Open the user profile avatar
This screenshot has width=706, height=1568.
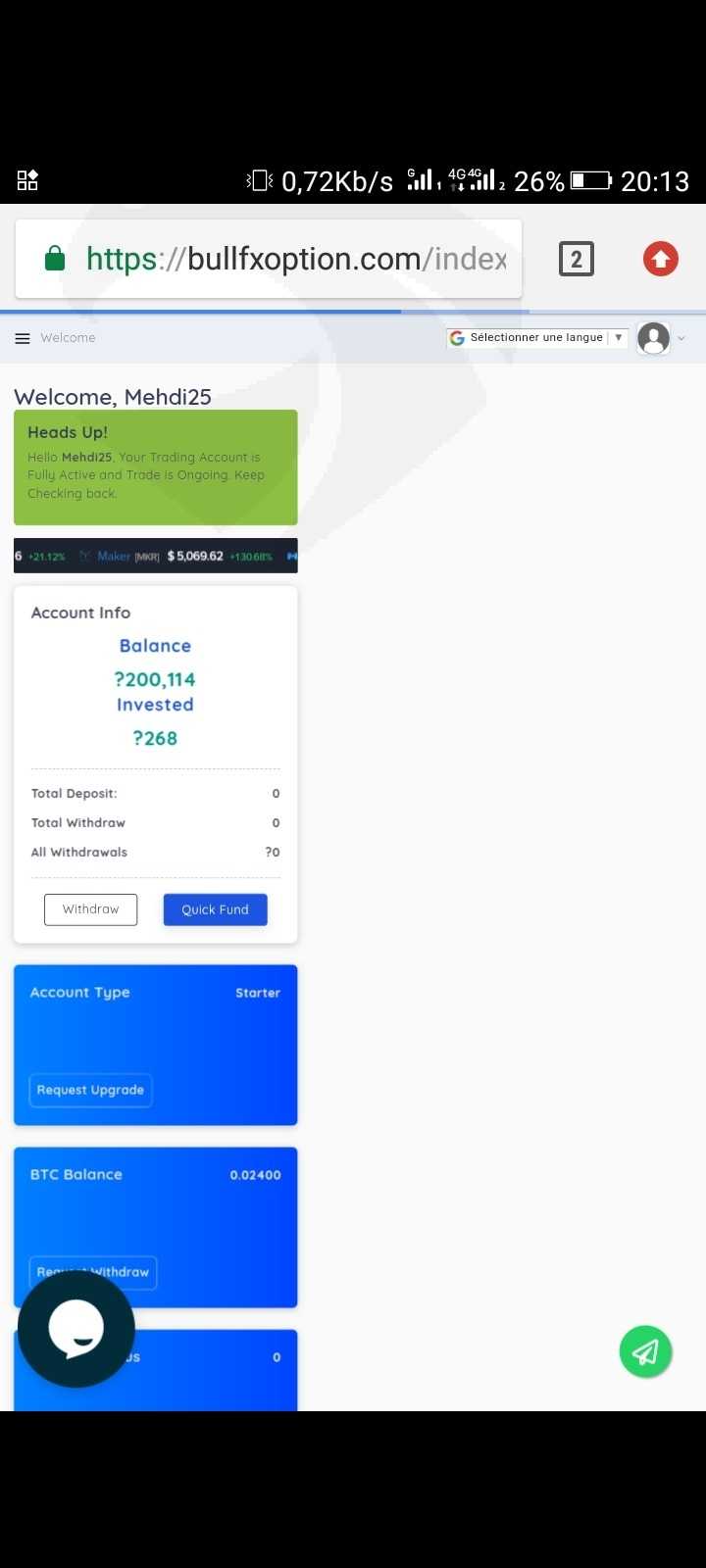tap(653, 338)
